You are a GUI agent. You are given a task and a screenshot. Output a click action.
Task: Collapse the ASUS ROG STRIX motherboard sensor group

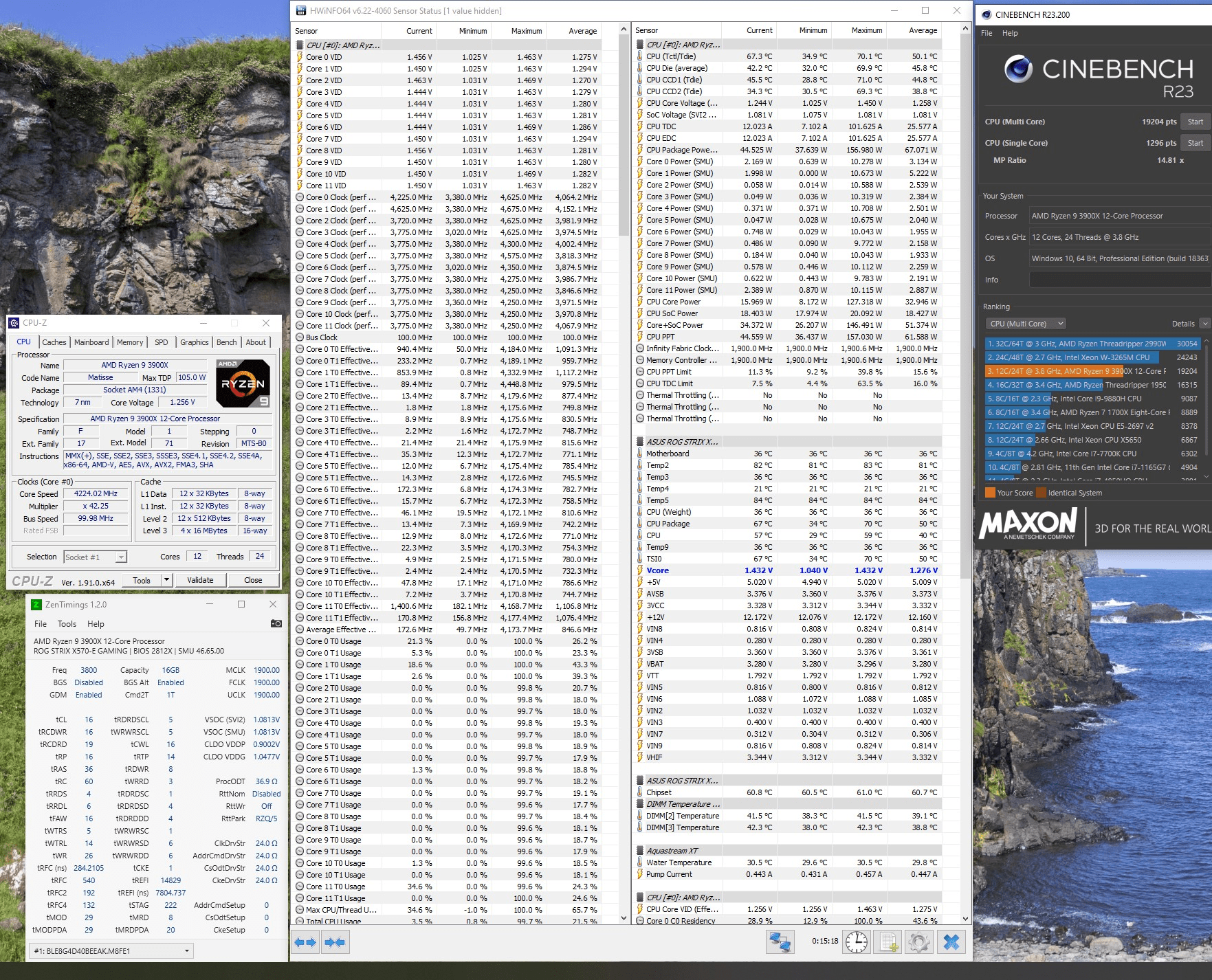click(x=639, y=442)
